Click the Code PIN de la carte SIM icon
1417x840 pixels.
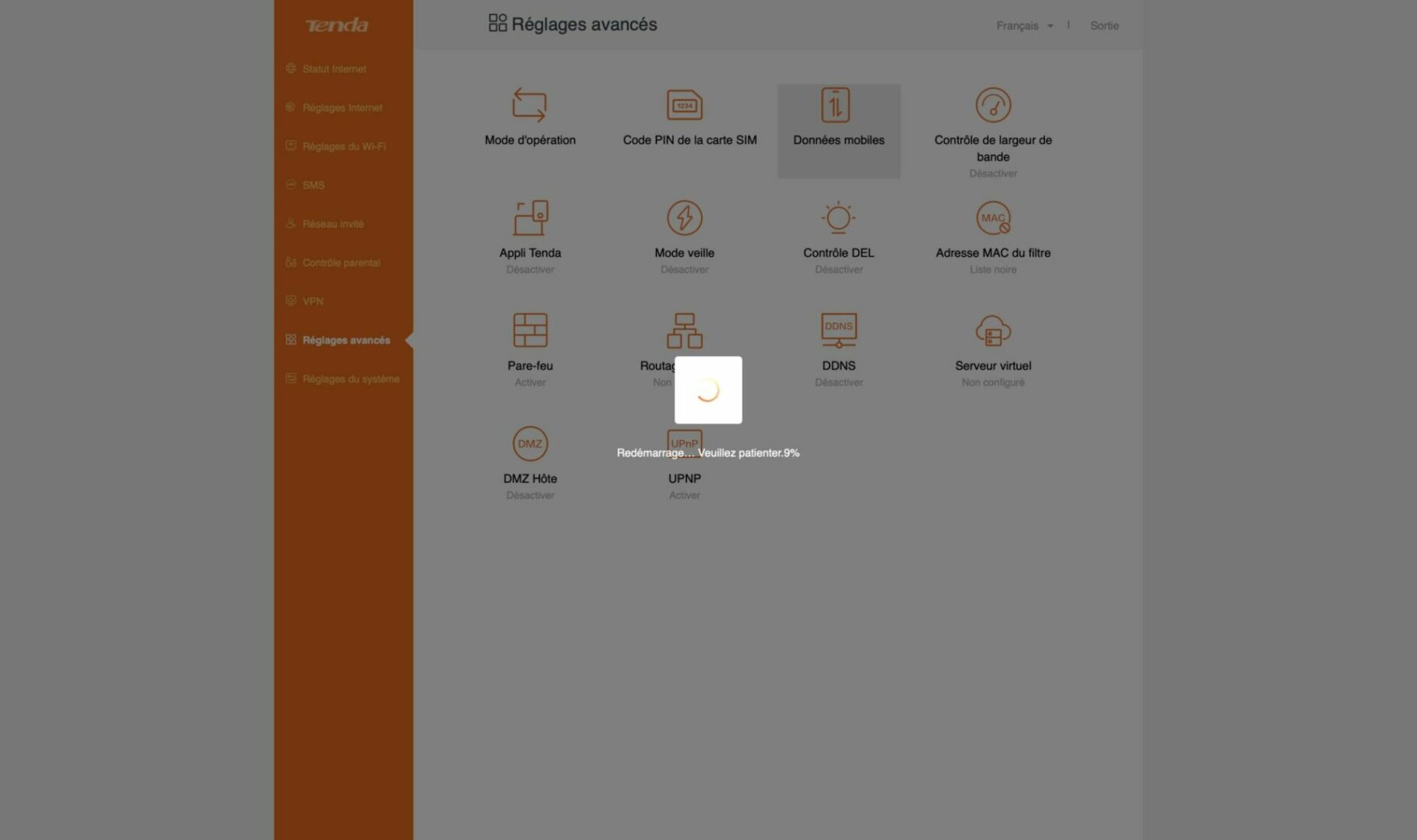pos(684,106)
